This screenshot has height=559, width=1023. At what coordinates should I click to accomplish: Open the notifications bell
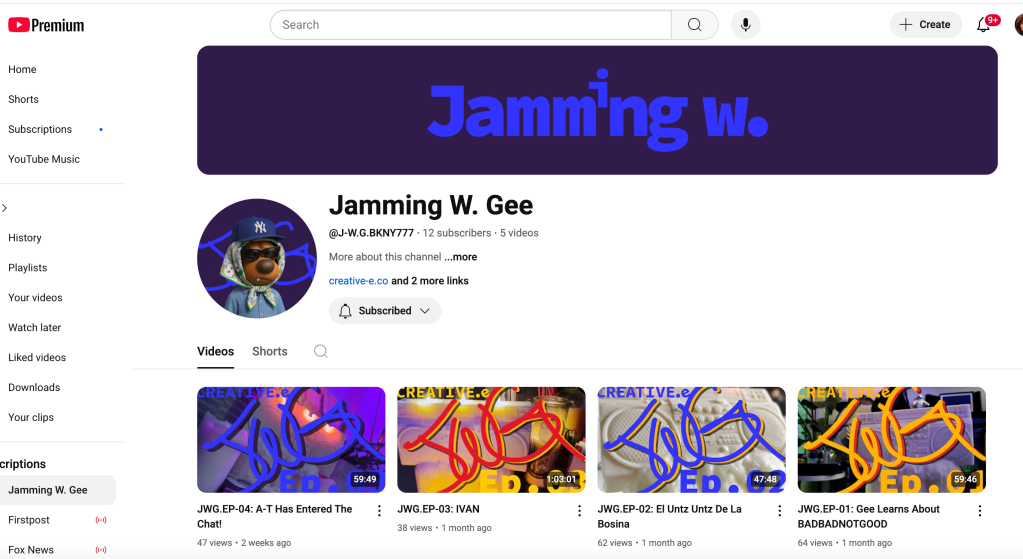[x=984, y=25]
